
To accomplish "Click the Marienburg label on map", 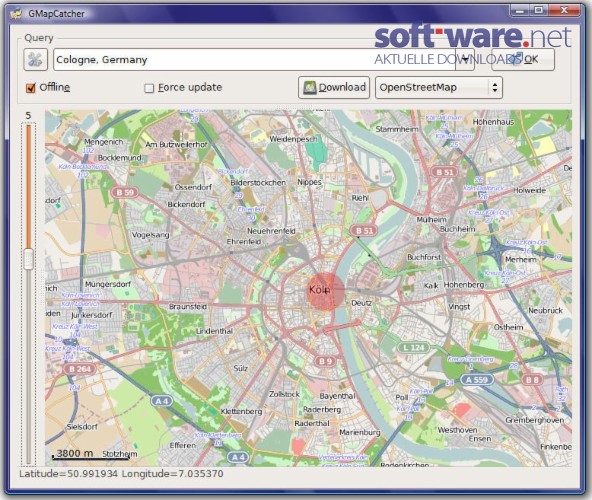I will pos(359,432).
